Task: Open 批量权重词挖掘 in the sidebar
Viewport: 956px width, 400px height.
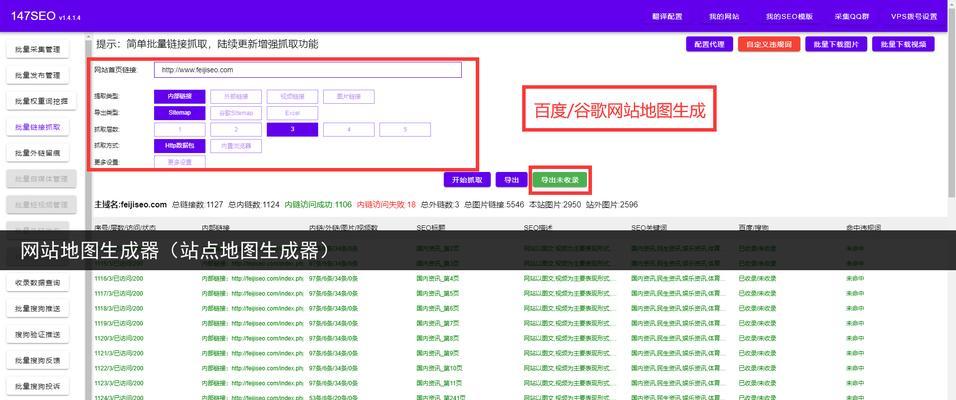Action: pyautogui.click(x=41, y=101)
